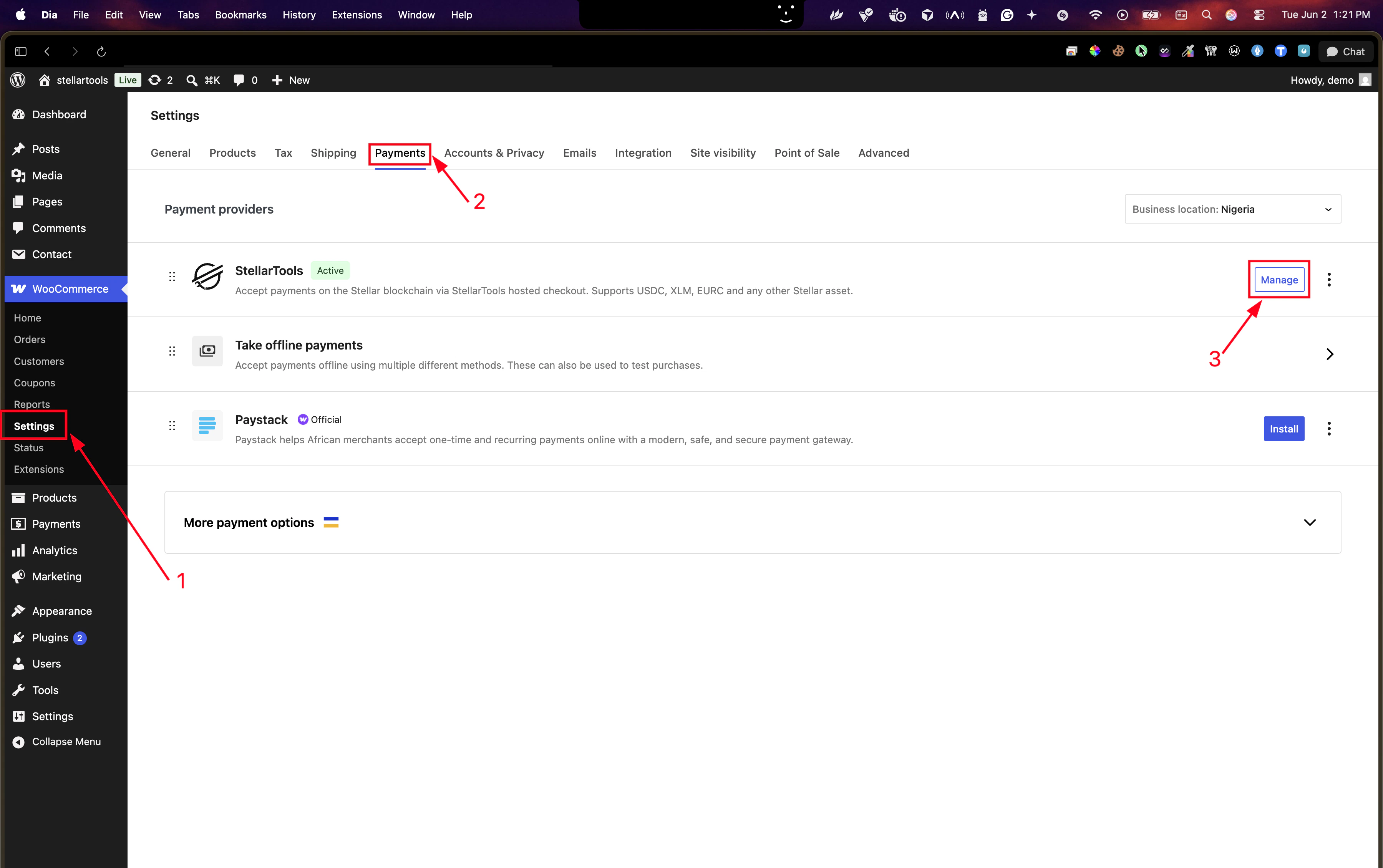
Task: Switch to the Advanced tab
Action: [884, 153]
